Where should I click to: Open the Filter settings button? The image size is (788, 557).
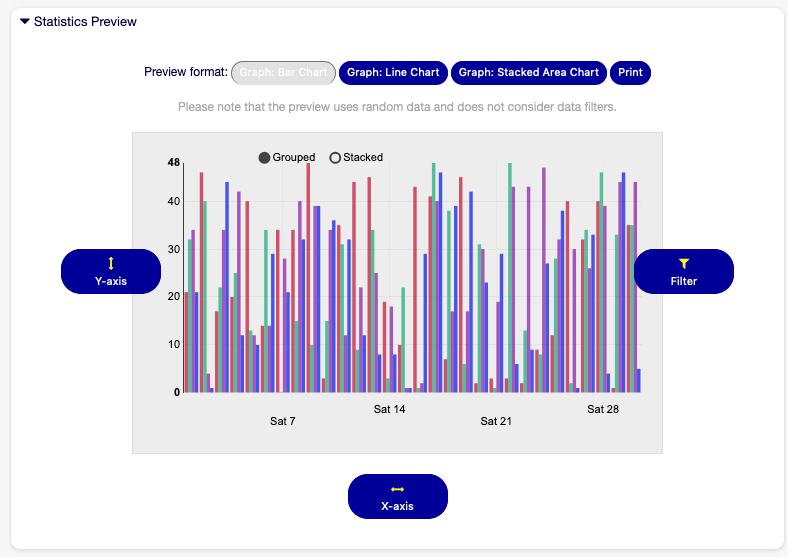683,271
